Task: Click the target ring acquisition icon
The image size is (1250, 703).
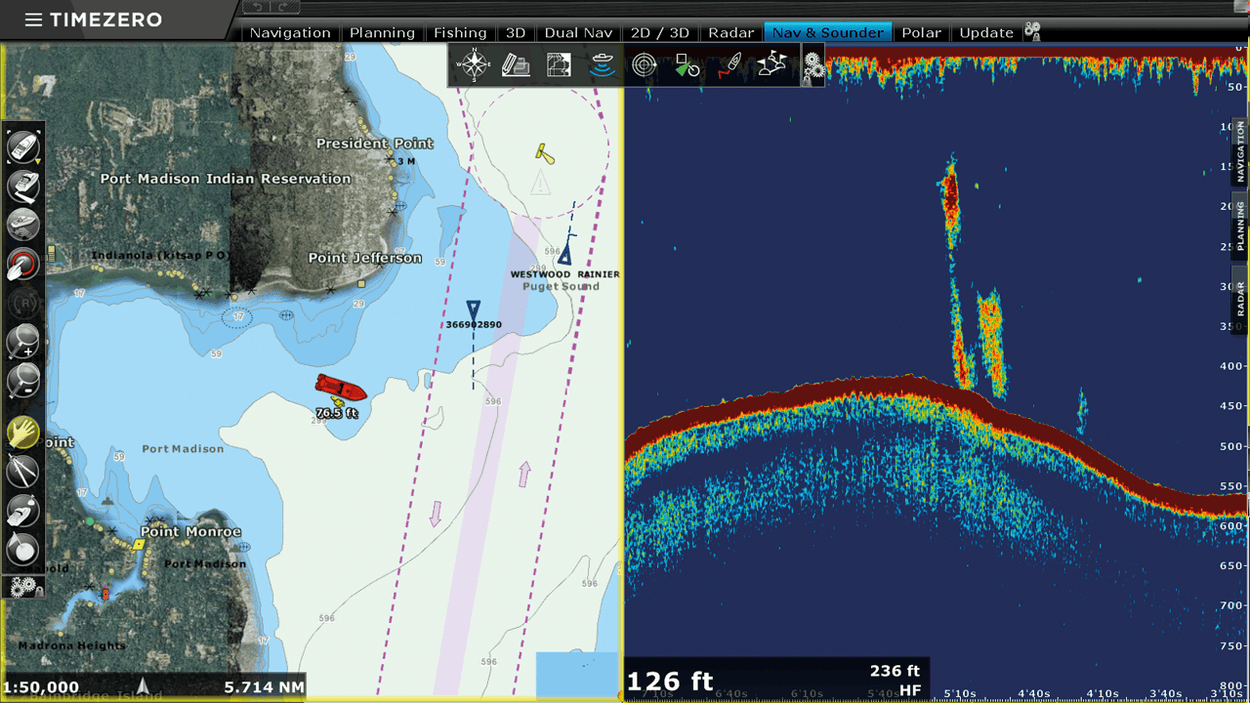Action: coord(644,64)
